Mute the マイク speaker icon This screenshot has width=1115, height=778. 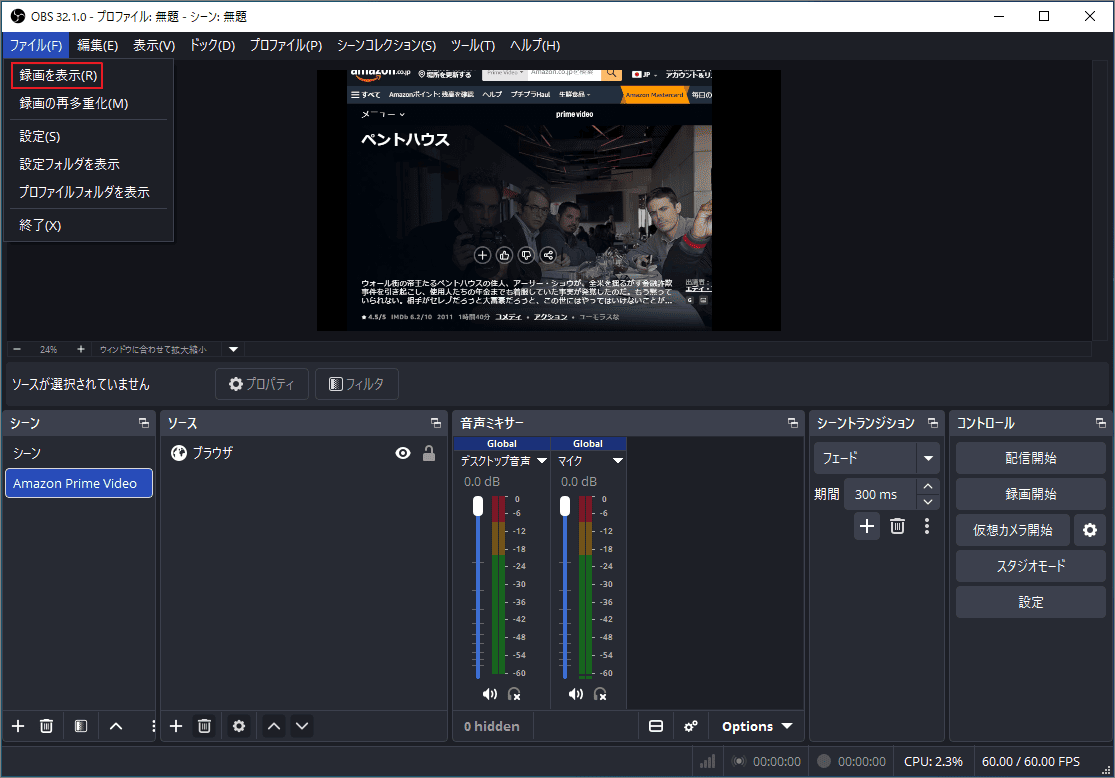(x=576, y=694)
